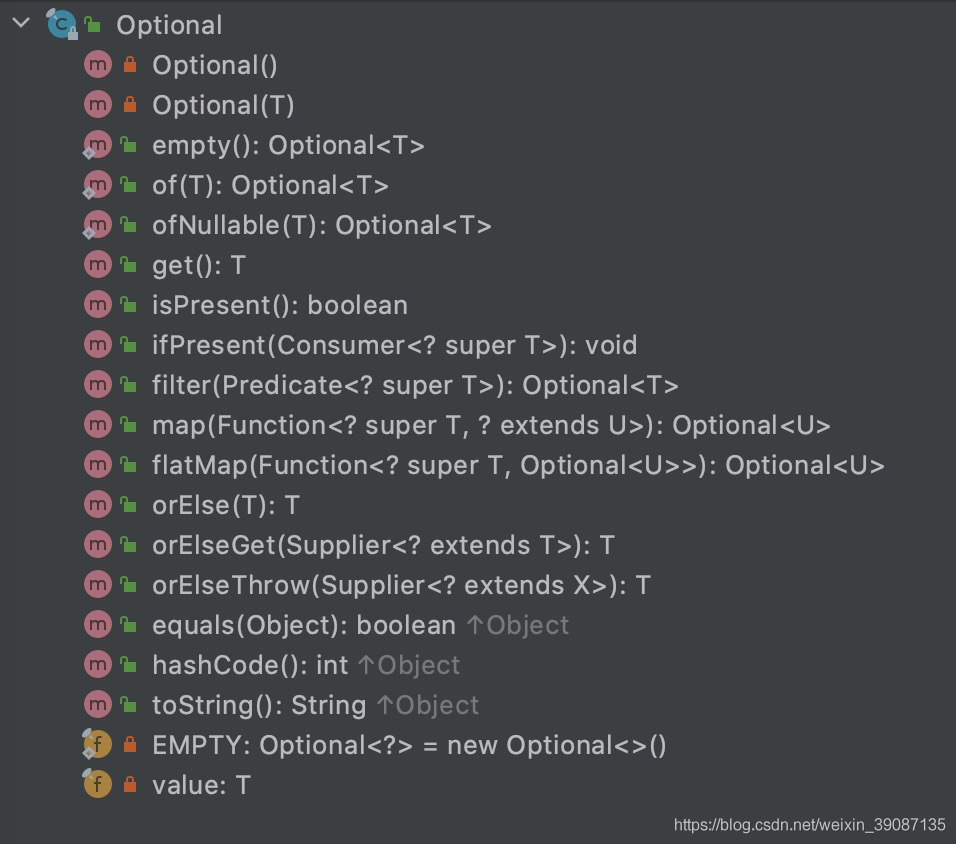This screenshot has width=956, height=844.
Task: Click the chevron left of Optional
Action: (x=19, y=24)
